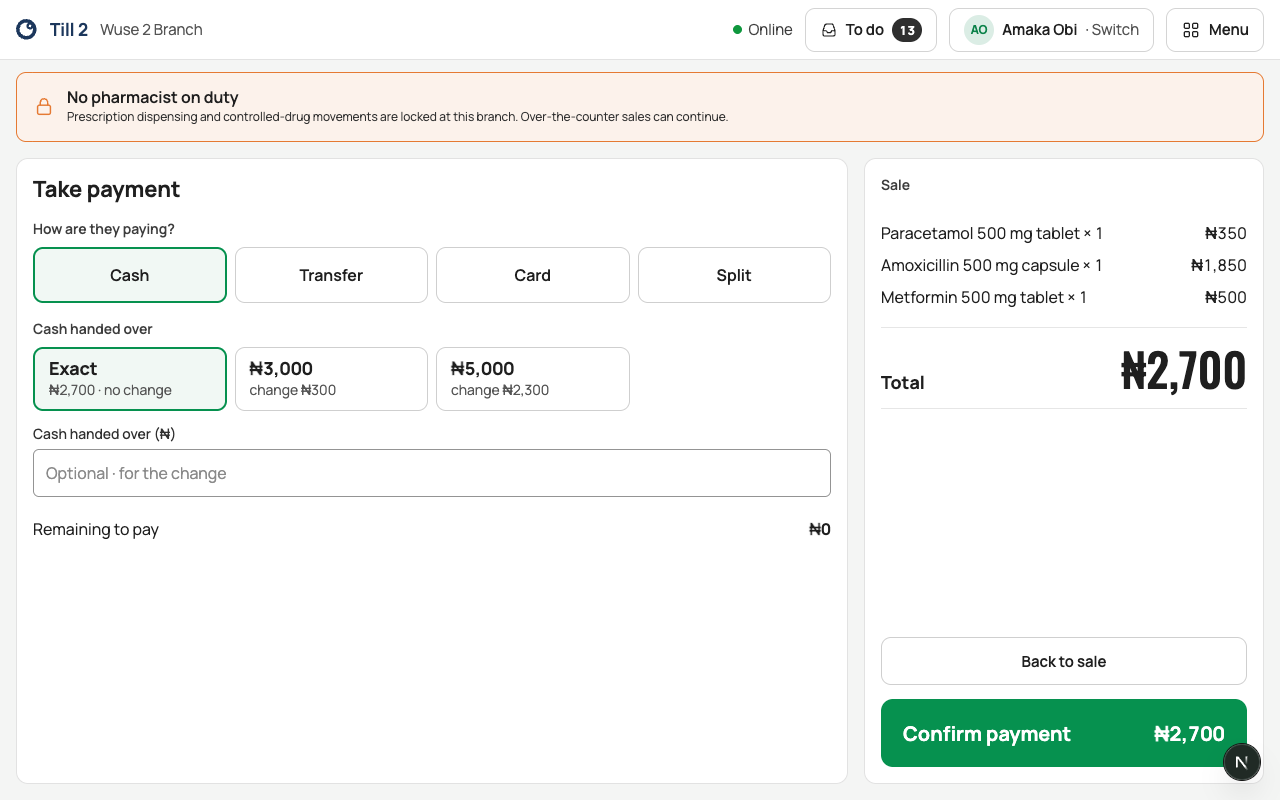The width and height of the screenshot is (1280, 800).
Task: Click the grid icon in Menu button
Action: tap(1191, 30)
